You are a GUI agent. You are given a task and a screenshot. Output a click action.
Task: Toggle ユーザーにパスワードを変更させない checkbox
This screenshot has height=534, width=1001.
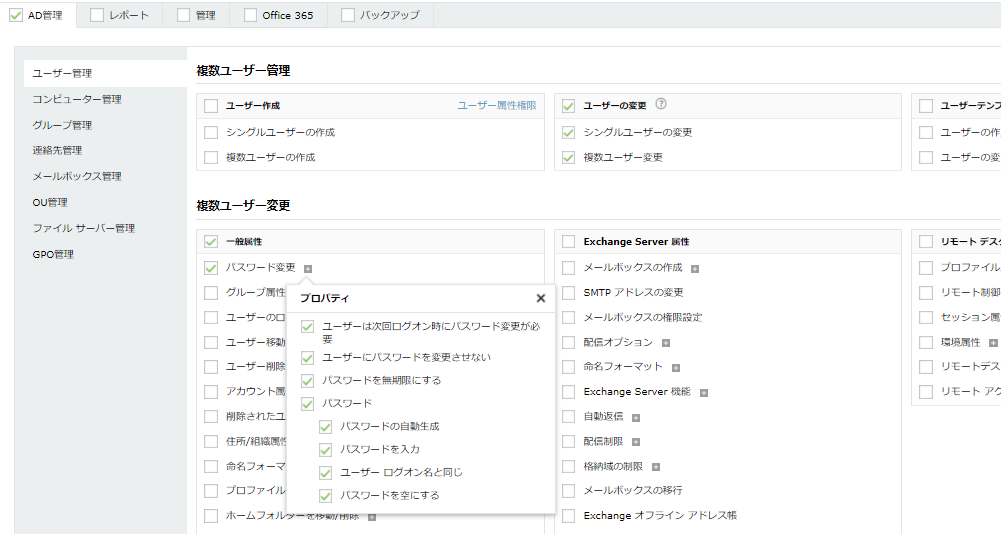308,357
